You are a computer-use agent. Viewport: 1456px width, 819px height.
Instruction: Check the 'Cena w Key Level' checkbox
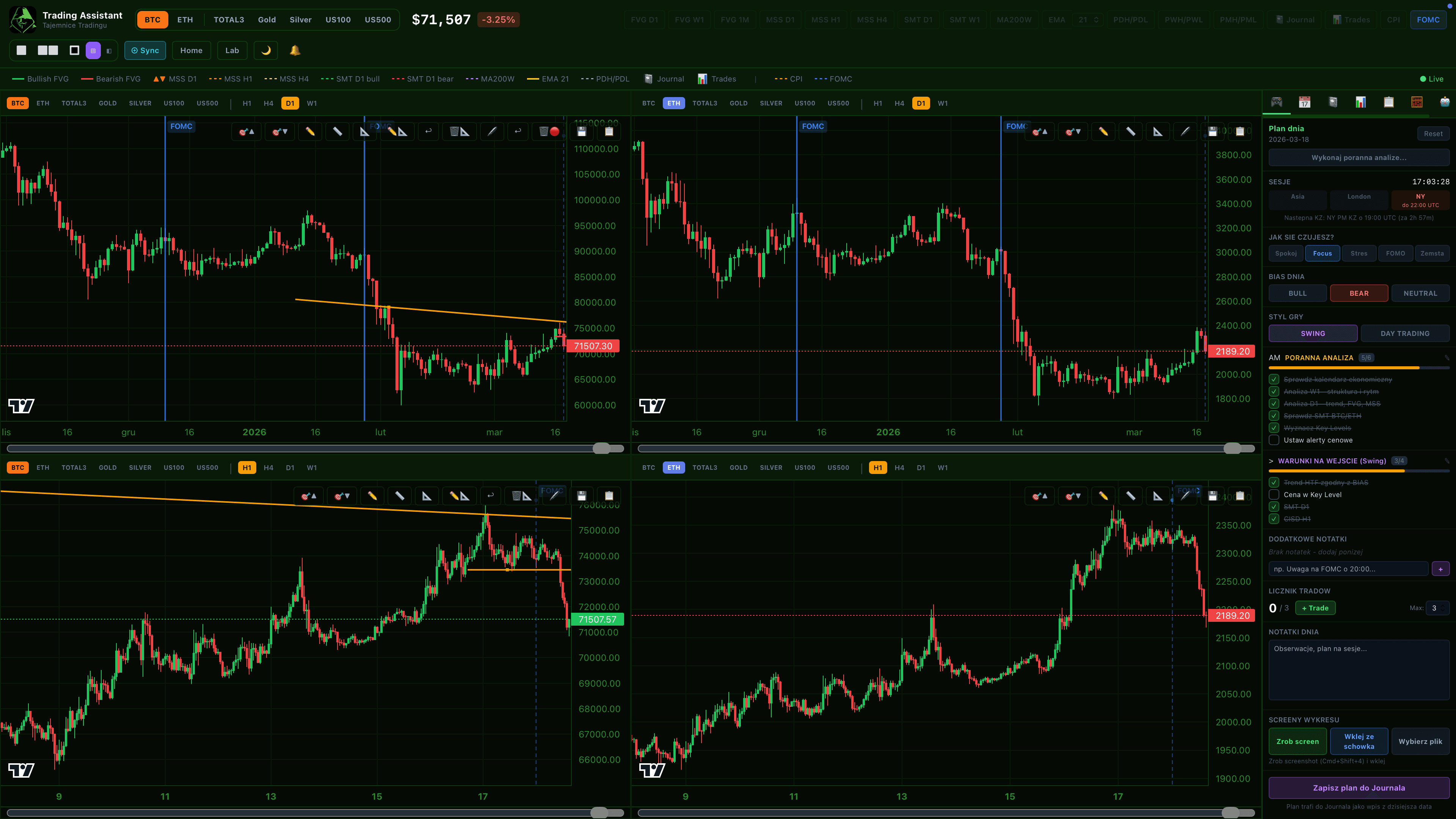coord(1274,494)
